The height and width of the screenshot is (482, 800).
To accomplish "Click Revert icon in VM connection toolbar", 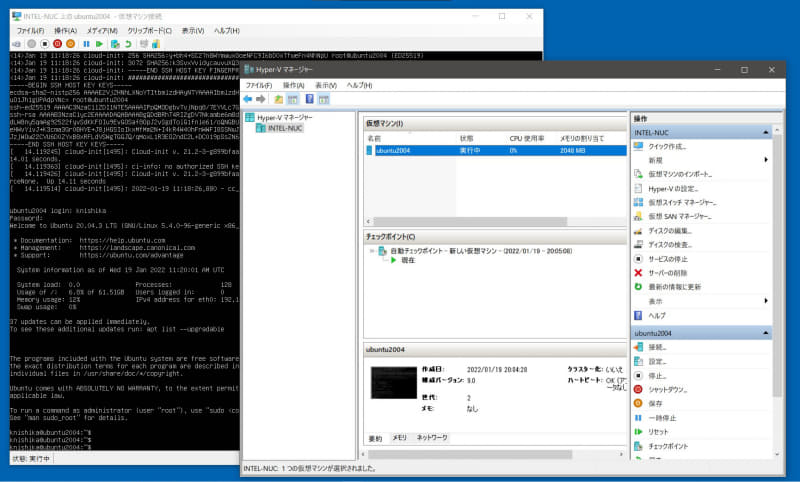I will (x=128, y=44).
